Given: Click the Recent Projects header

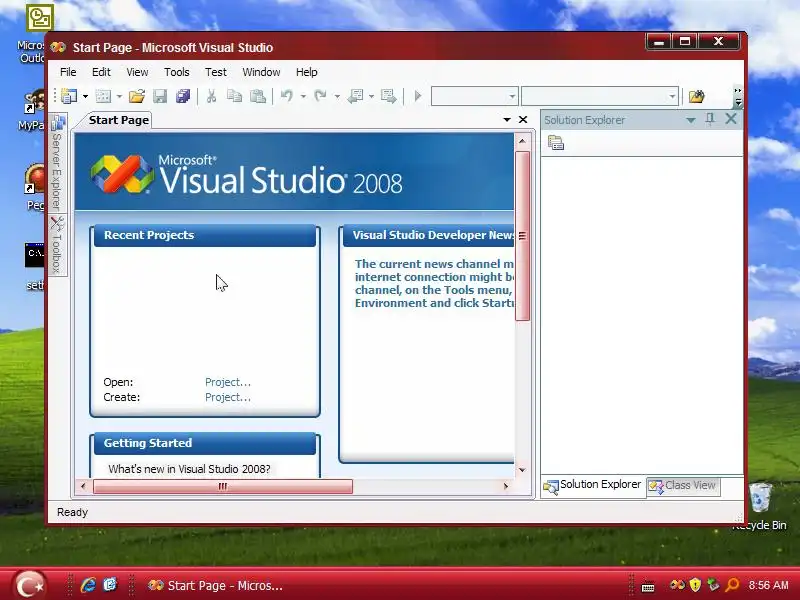Looking at the screenshot, I should [205, 236].
